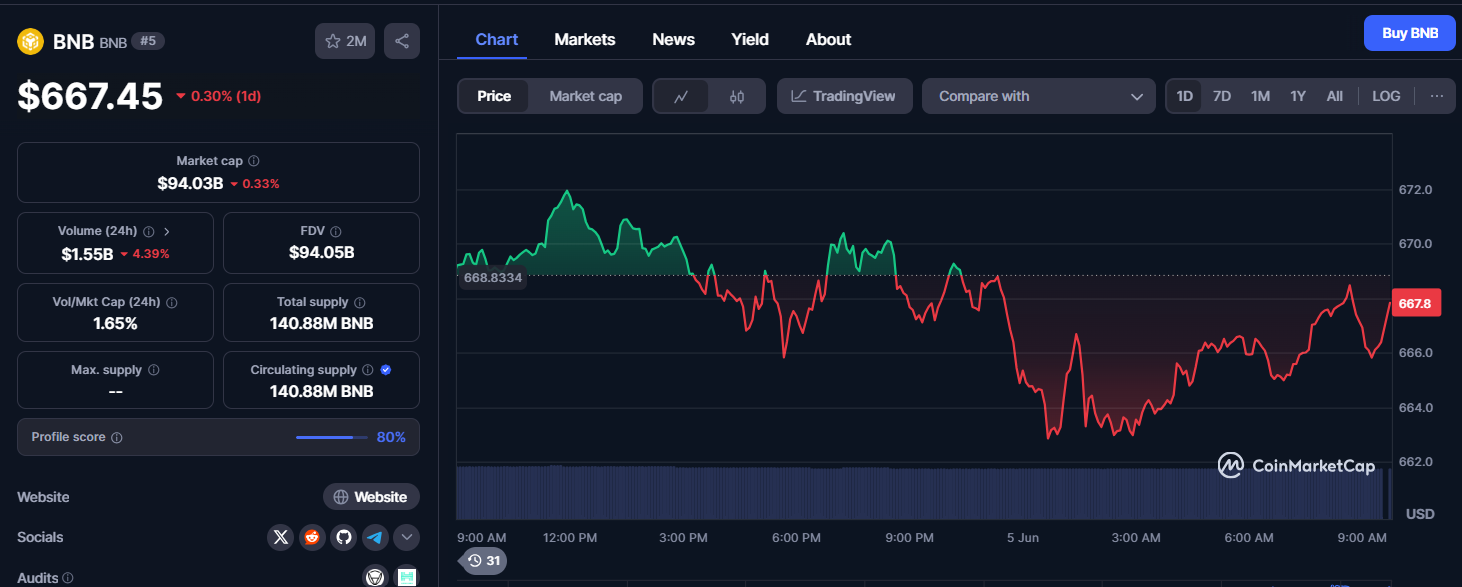Switch to candlestick chart icon
The width and height of the screenshot is (1462, 587).
pyautogui.click(x=737, y=96)
